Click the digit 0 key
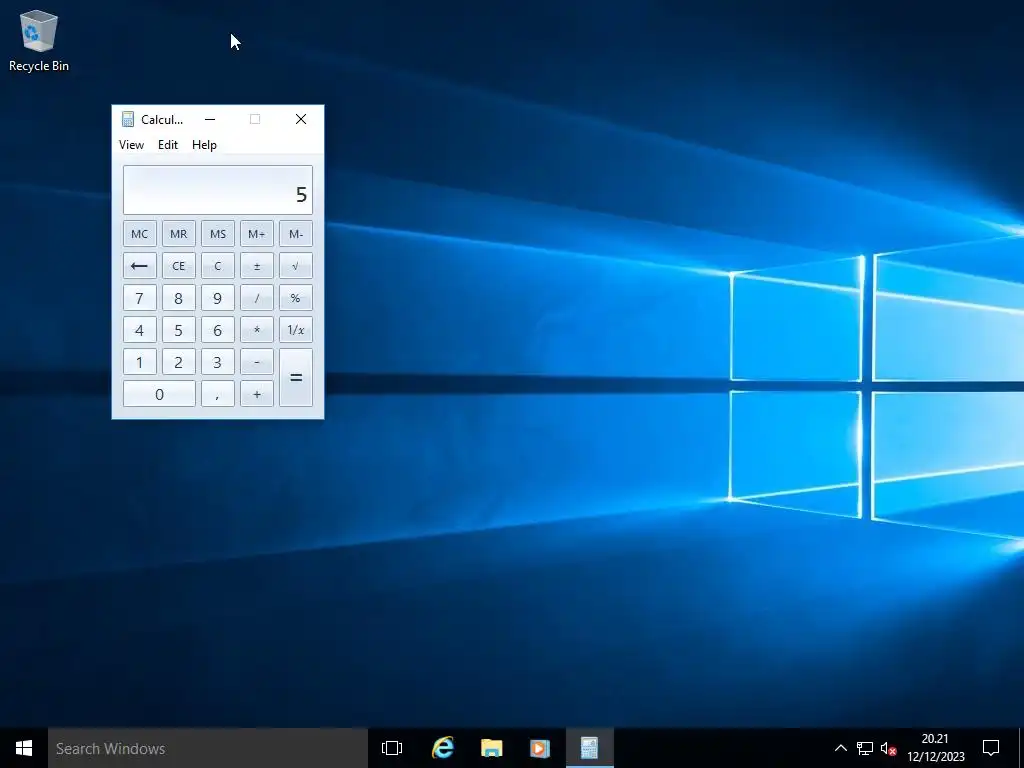Viewport: 1024px width, 768px height. click(x=159, y=394)
